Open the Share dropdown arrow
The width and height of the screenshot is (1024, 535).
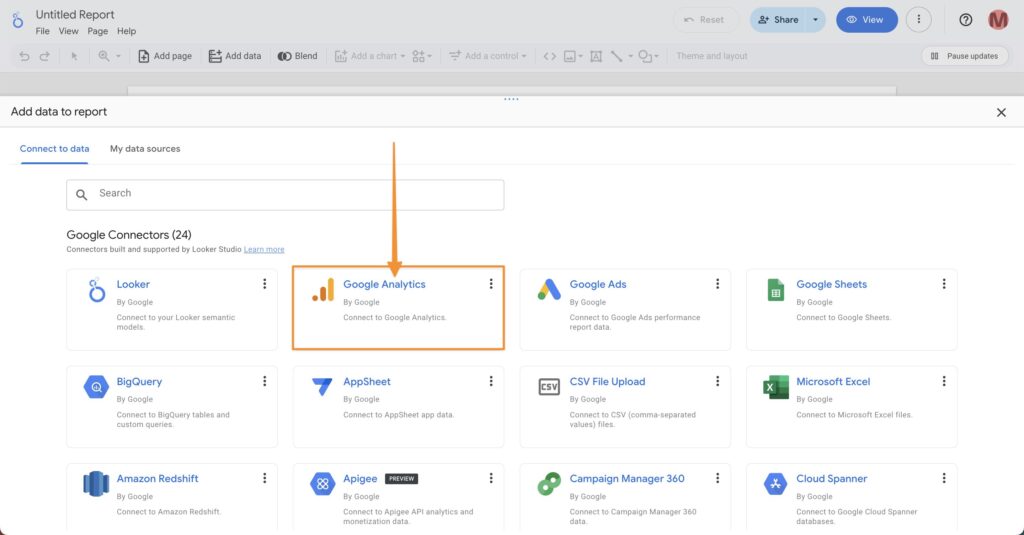(x=815, y=20)
